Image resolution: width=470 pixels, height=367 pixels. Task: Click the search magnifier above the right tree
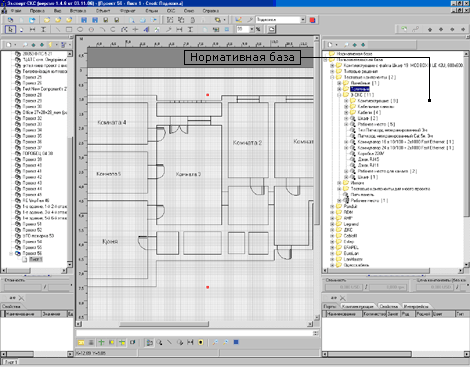(347, 45)
